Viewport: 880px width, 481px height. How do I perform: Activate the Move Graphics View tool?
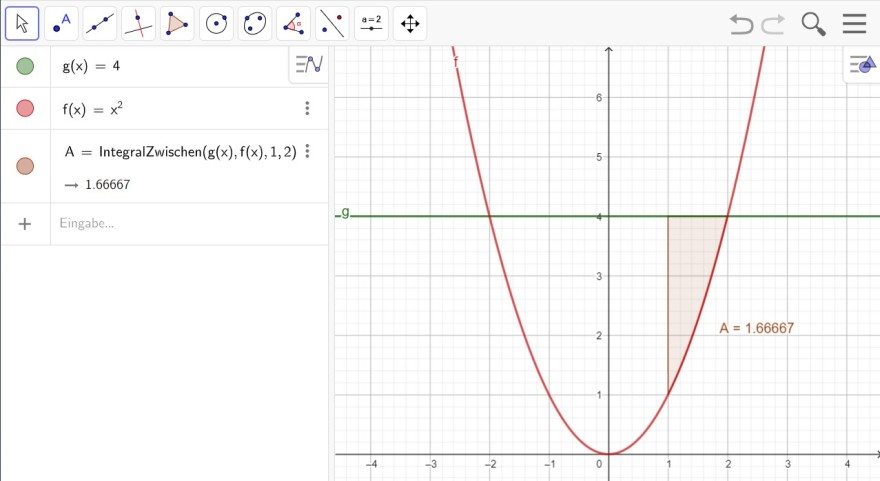(410, 24)
